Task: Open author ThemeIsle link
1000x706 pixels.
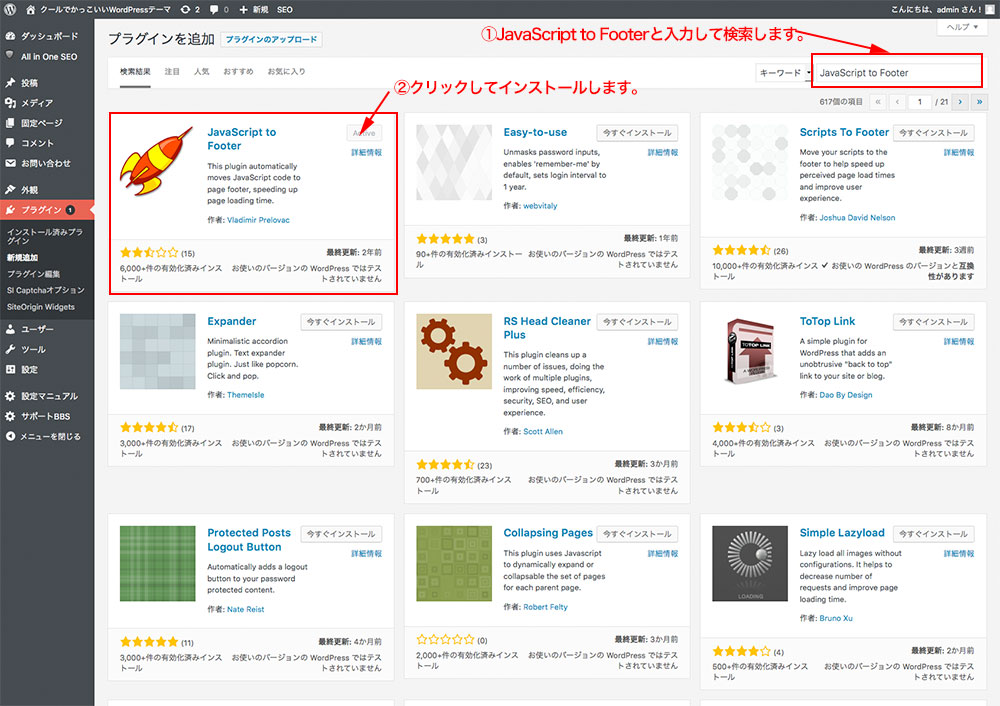Action: (246, 395)
